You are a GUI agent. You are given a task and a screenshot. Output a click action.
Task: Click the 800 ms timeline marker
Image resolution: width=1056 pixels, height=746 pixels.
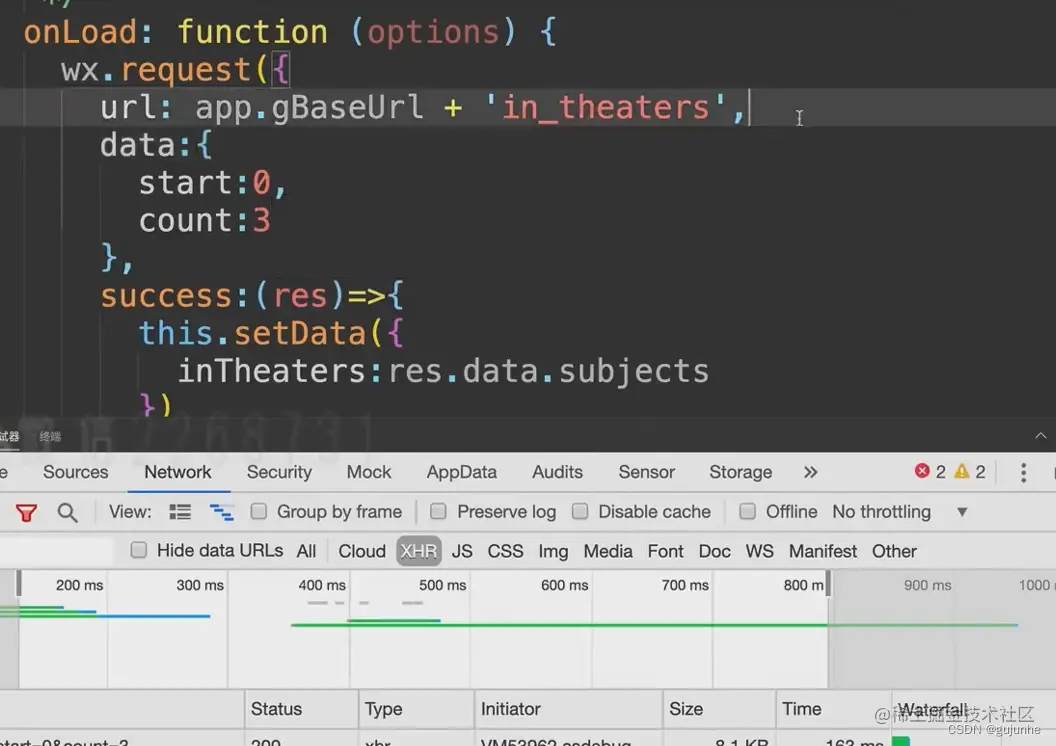click(803, 585)
